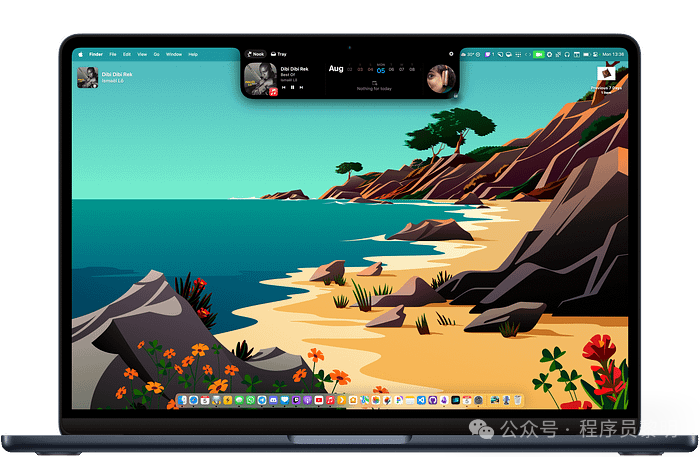700x457 pixels.
Task: Open System Settings from the Dock
Action: tap(478, 400)
